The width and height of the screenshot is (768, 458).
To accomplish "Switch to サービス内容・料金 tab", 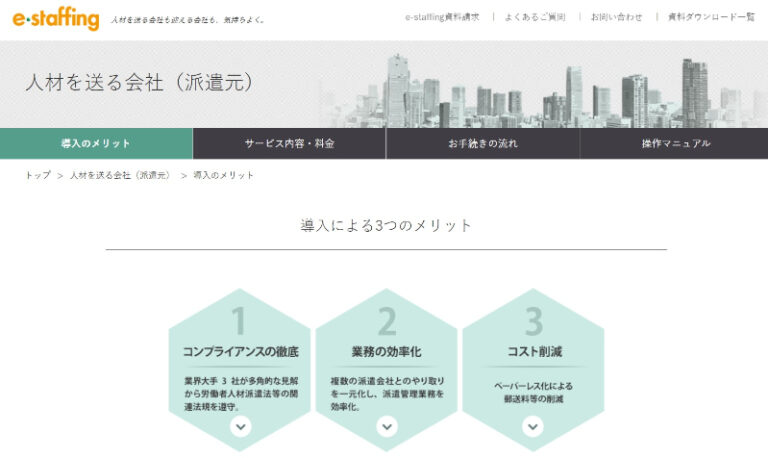I will point(289,143).
